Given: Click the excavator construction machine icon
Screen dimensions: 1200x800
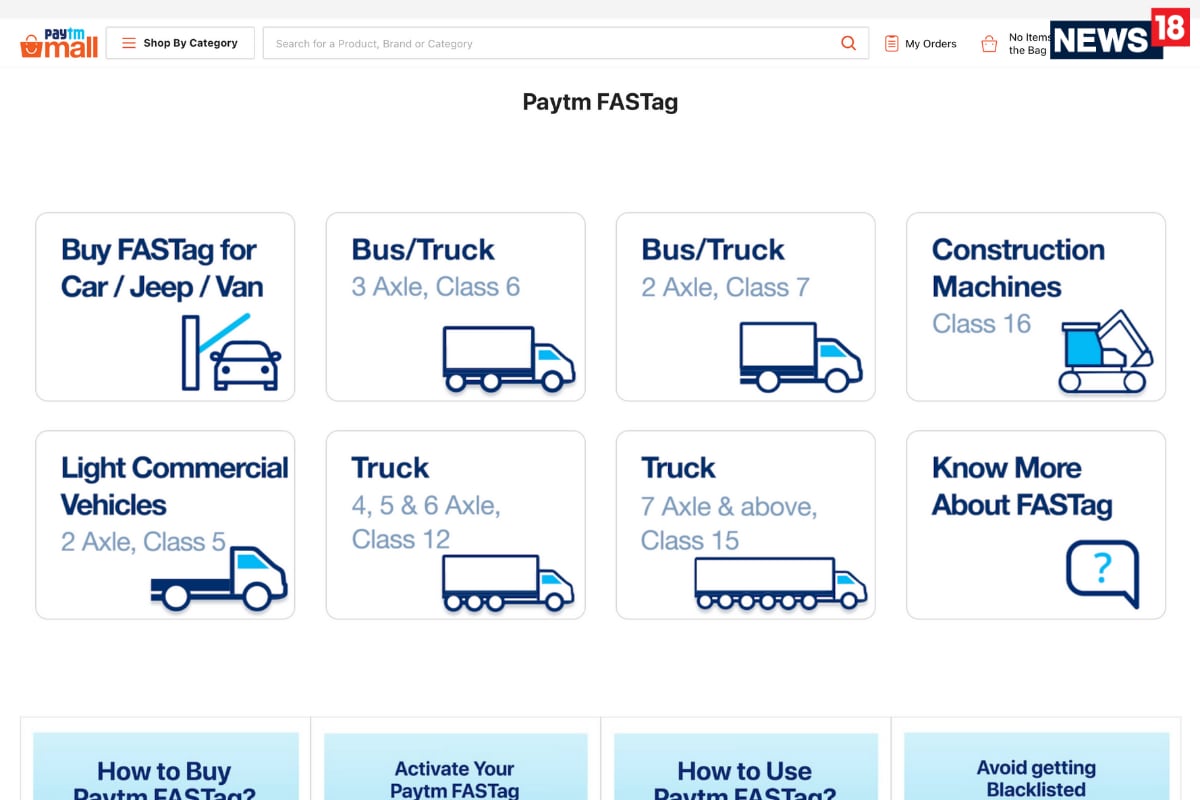Looking at the screenshot, I should coord(1105,352).
